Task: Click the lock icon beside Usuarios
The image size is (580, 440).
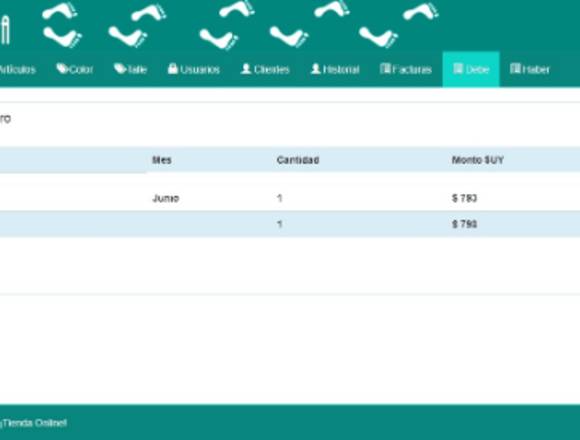Action: [173, 68]
